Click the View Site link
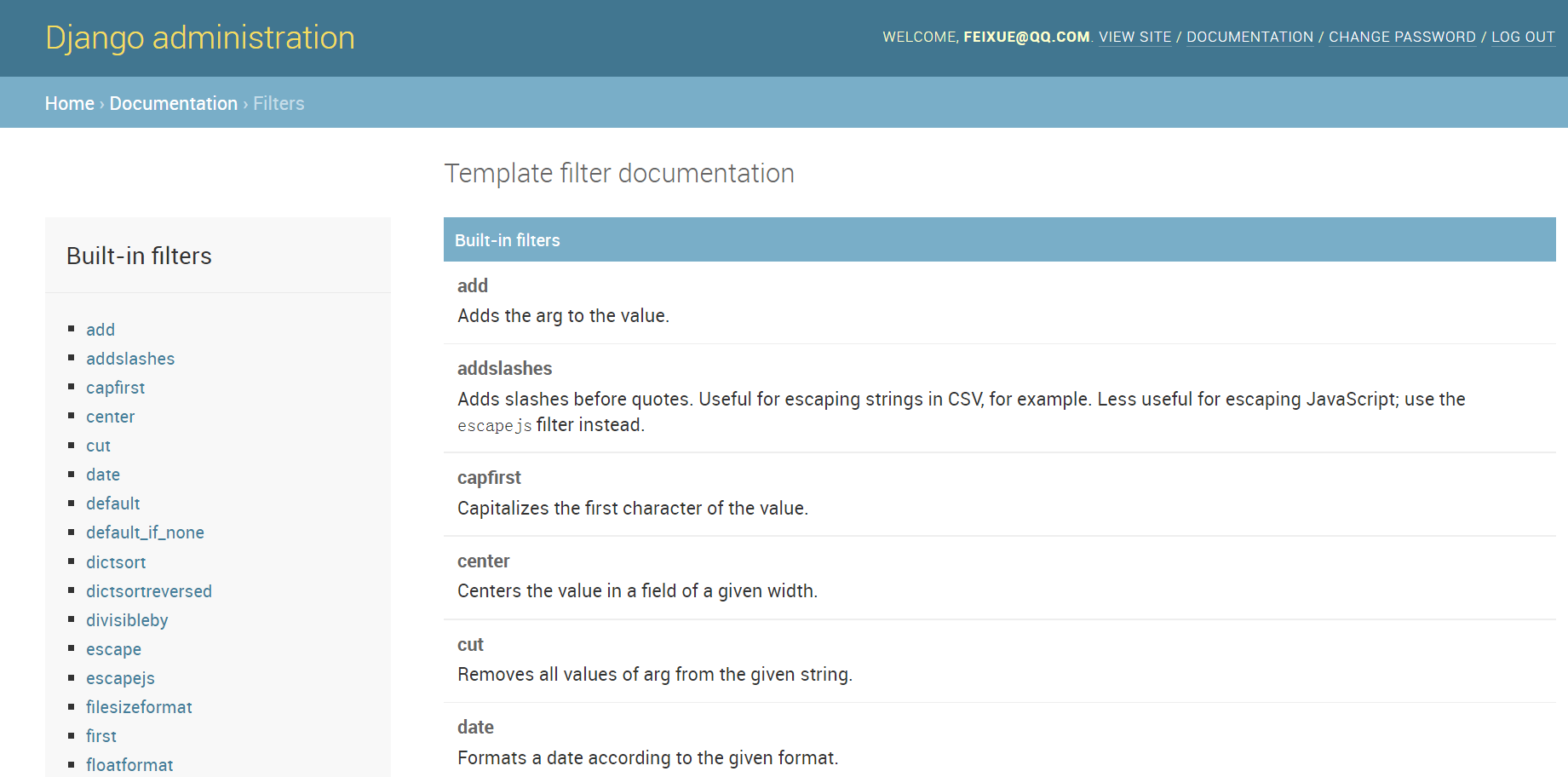 click(x=1134, y=37)
